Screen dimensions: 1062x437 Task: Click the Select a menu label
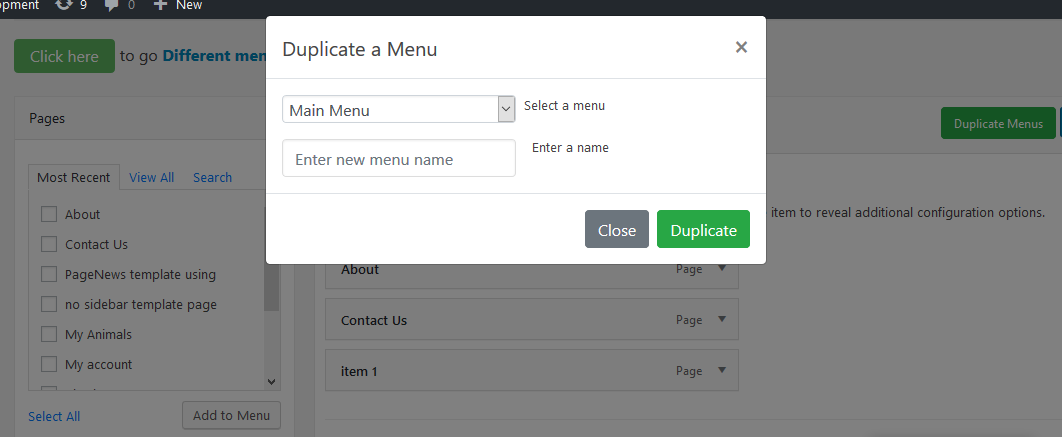pyautogui.click(x=564, y=106)
